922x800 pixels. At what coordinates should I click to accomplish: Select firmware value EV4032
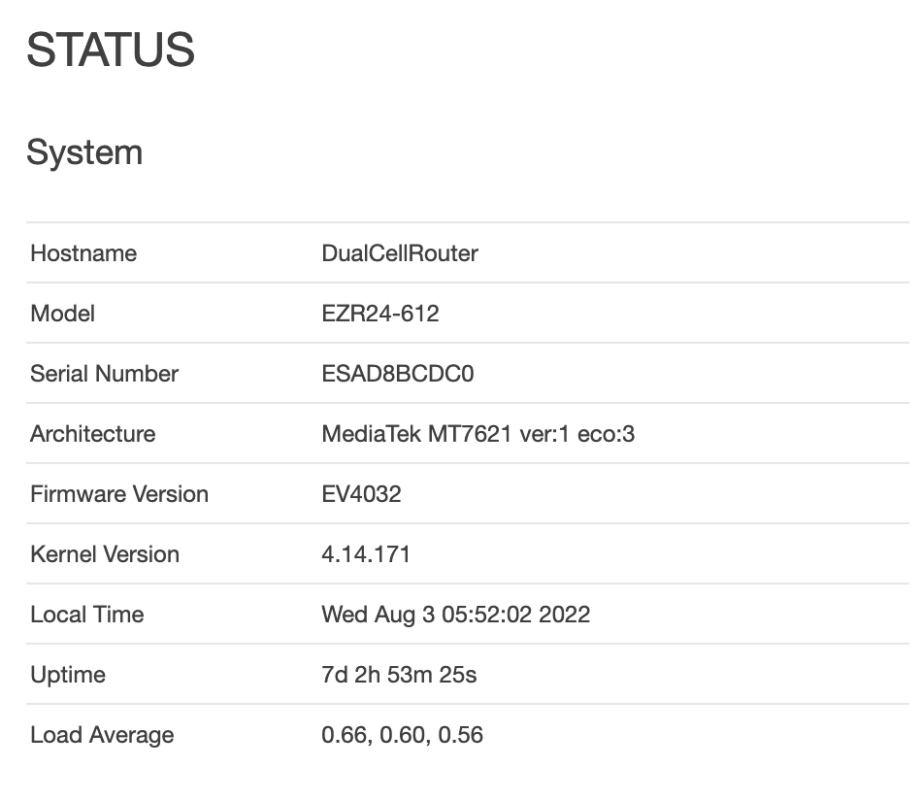pyautogui.click(x=362, y=494)
